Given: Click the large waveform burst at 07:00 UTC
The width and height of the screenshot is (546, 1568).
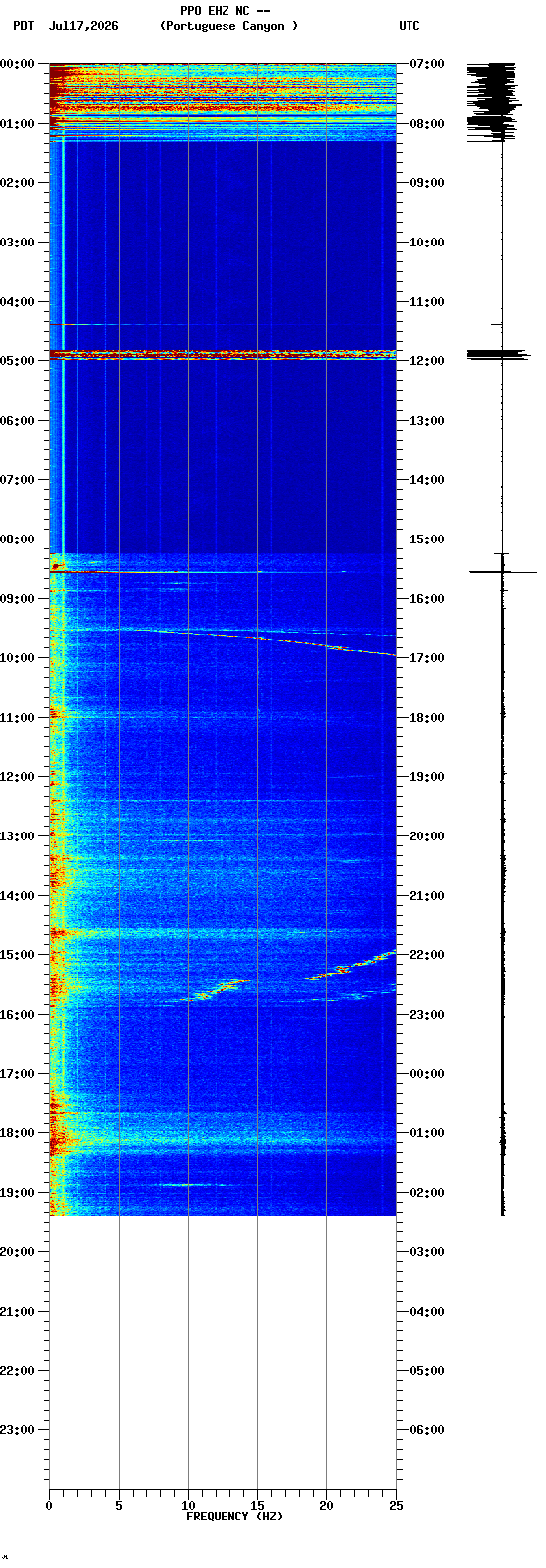Looking at the screenshot, I should click(x=492, y=101).
